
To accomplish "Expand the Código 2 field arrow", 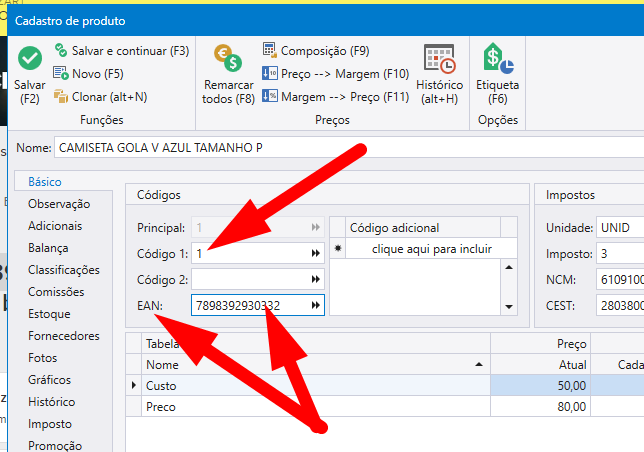I will coord(316,279).
